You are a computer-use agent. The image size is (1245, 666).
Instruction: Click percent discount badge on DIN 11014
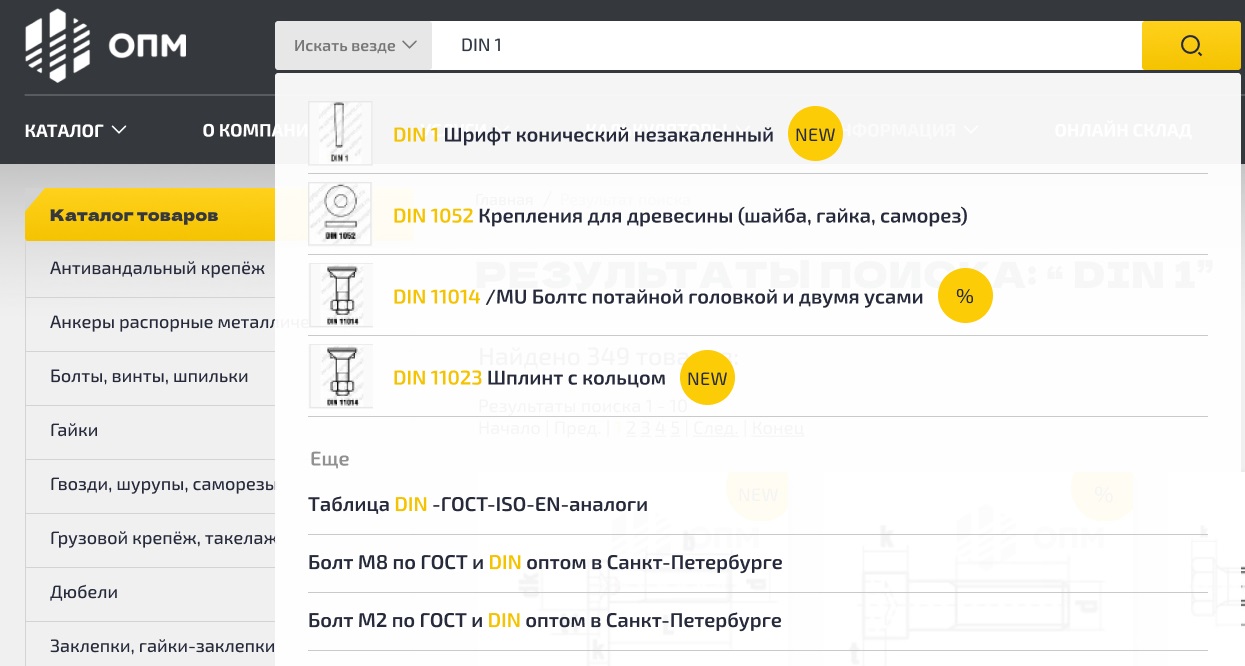point(964,296)
